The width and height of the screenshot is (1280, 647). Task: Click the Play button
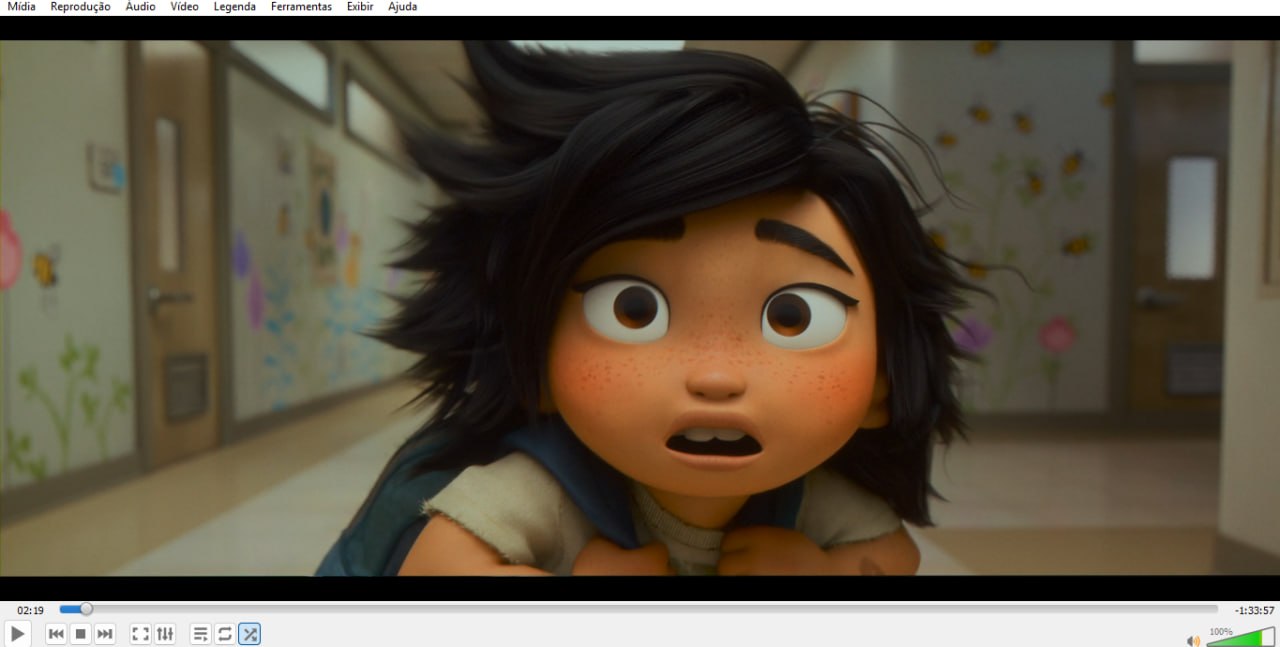(x=17, y=634)
